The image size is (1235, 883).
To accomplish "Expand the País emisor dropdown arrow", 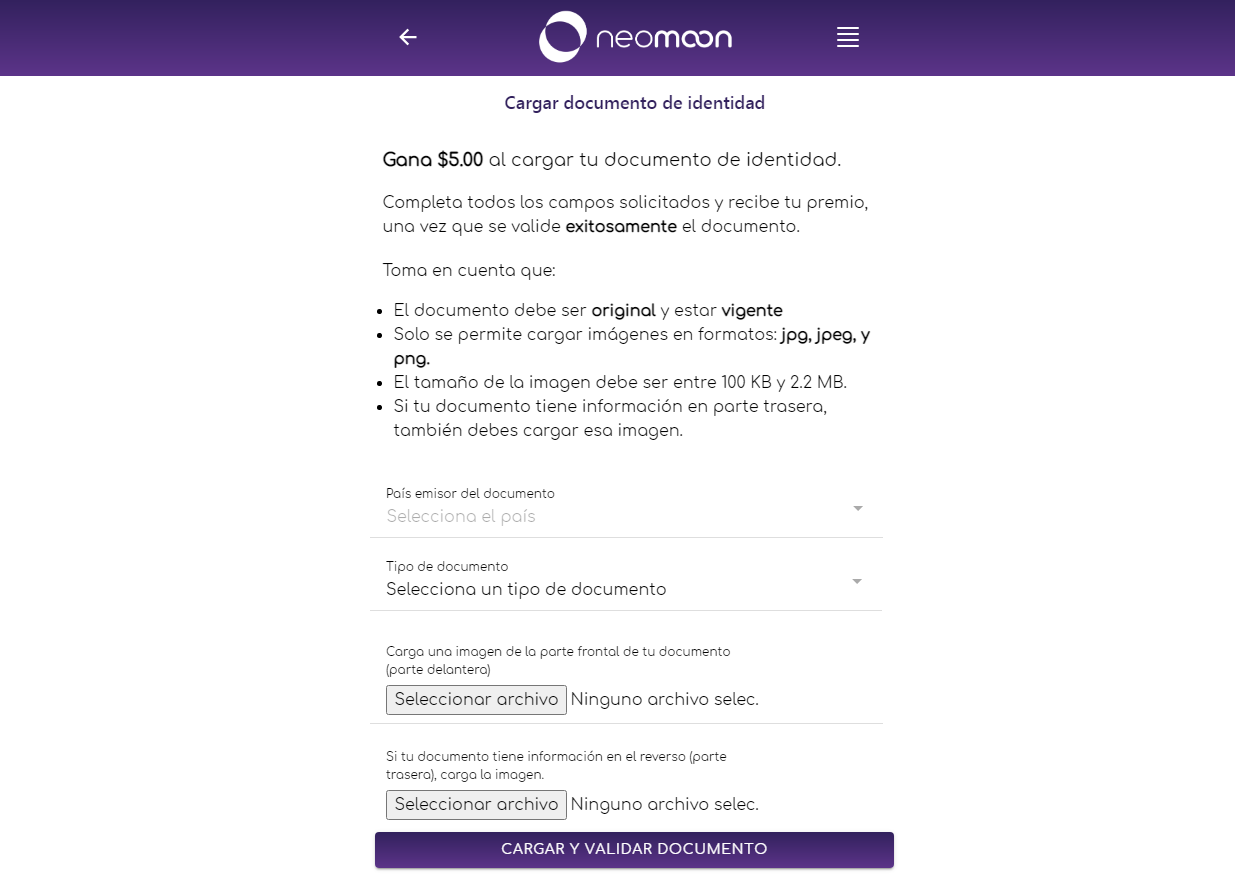I will click(x=858, y=508).
